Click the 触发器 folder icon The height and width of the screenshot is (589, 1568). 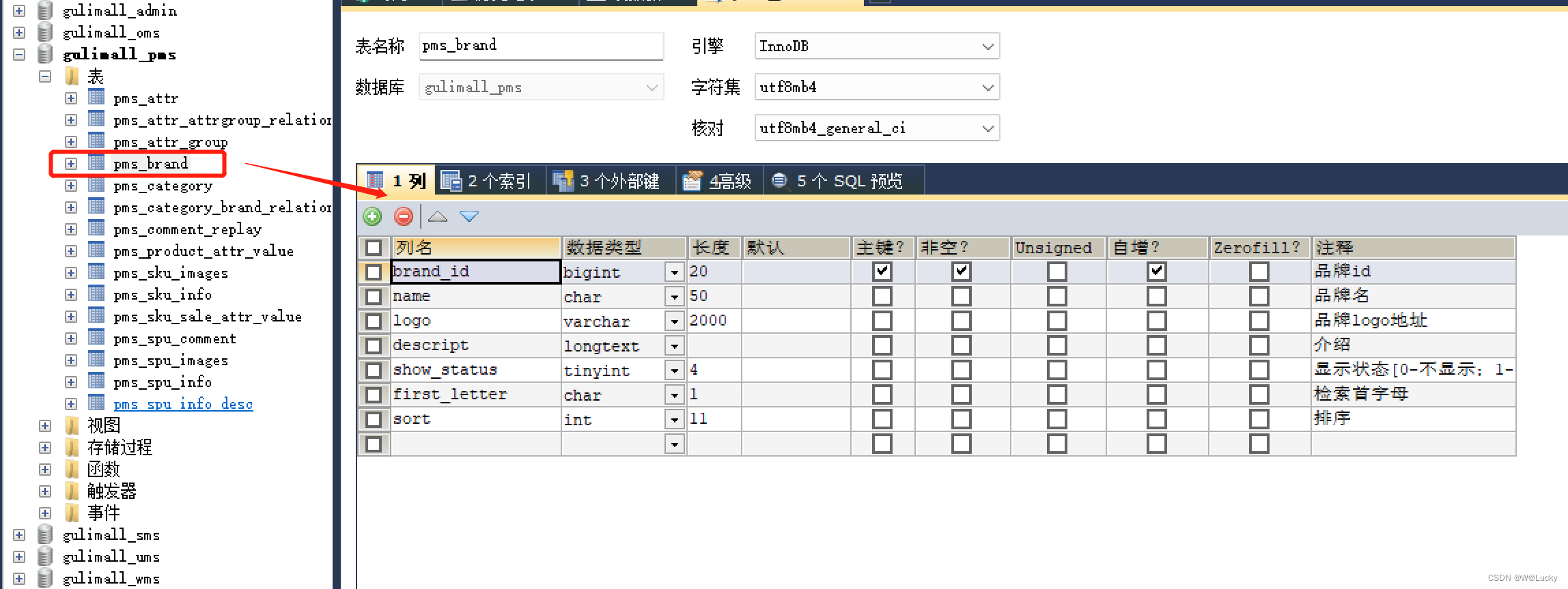pyautogui.click(x=72, y=491)
